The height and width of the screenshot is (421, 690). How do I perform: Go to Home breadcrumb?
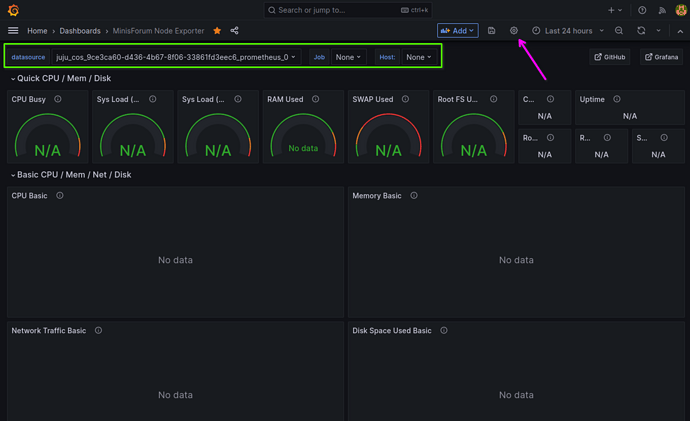tap(37, 31)
